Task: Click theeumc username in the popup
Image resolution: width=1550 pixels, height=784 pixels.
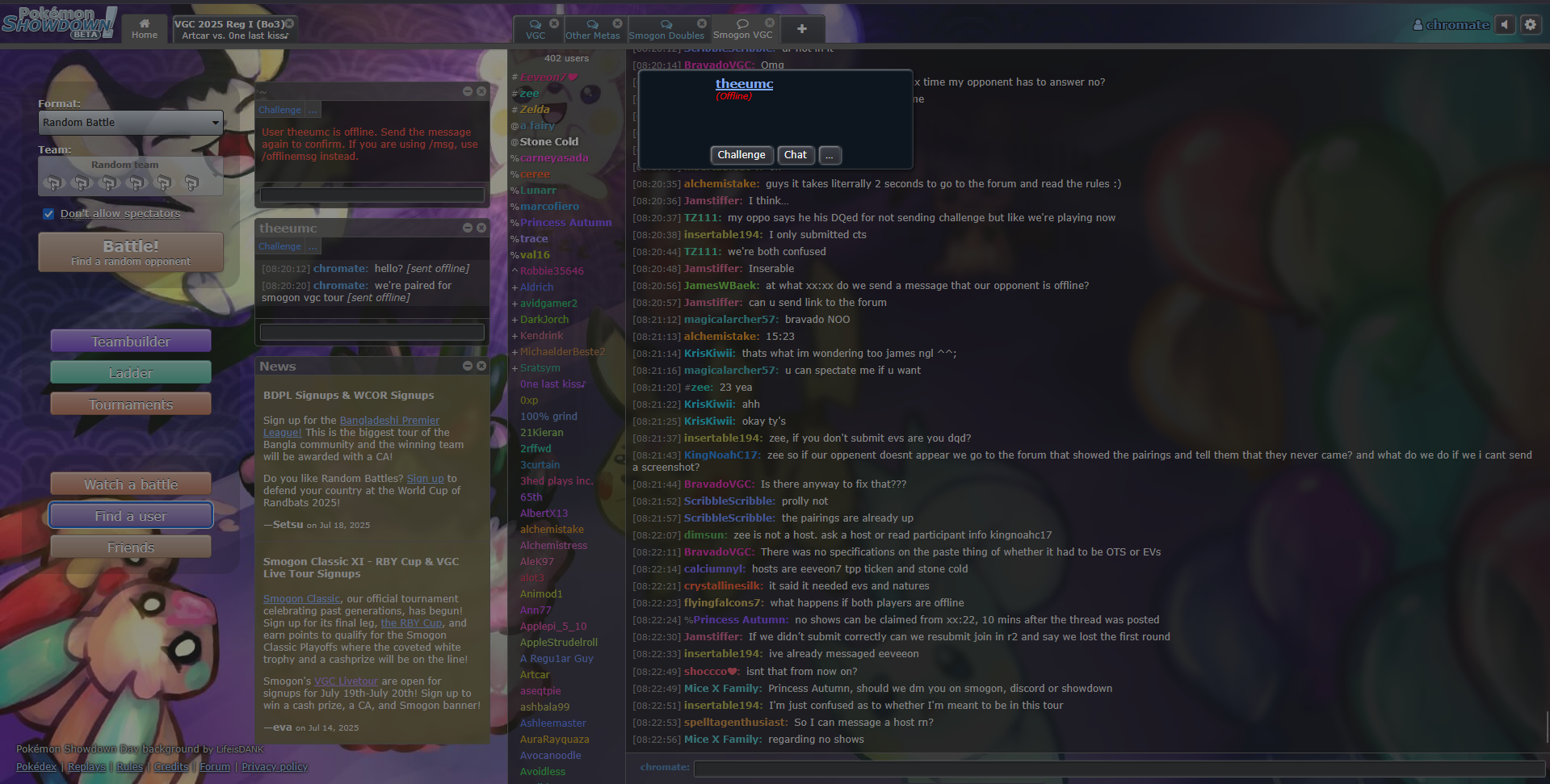Action: coord(744,84)
